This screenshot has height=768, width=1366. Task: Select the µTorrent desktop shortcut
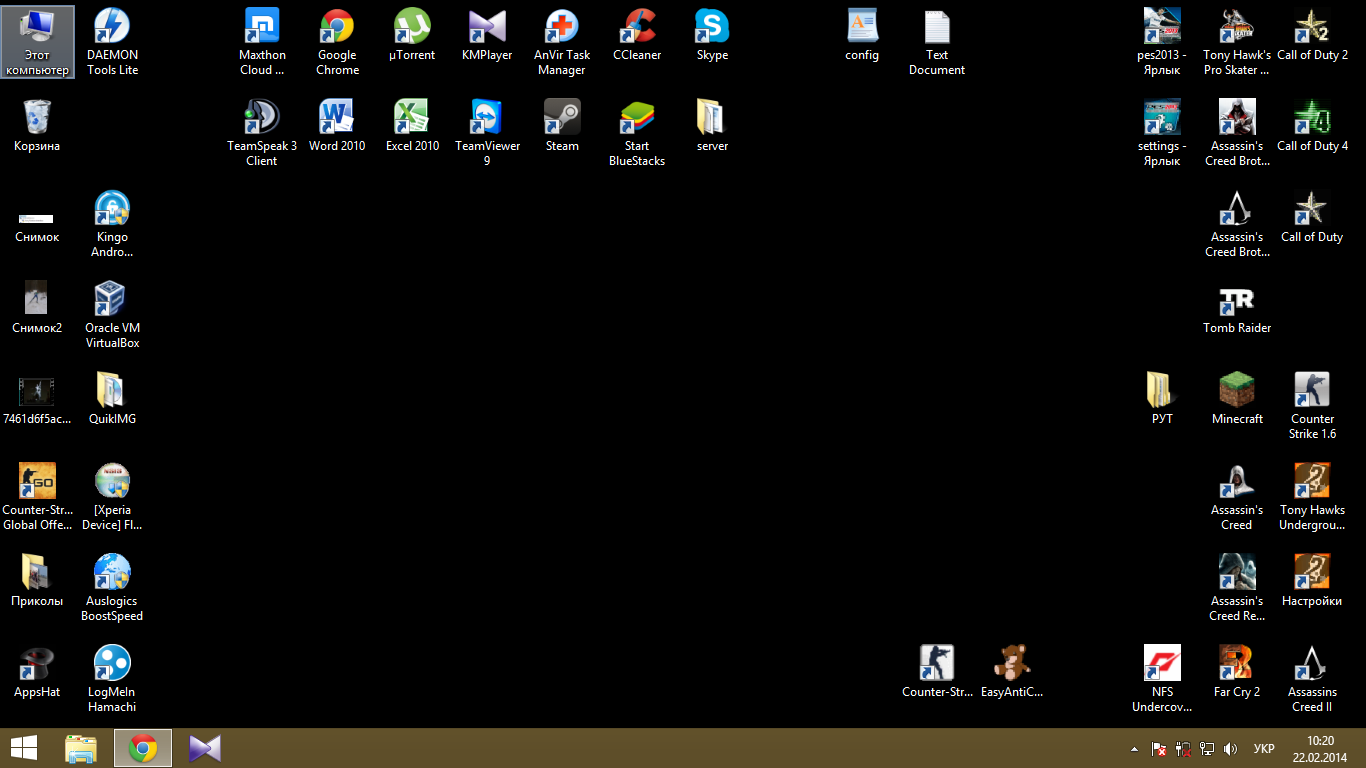tap(412, 35)
